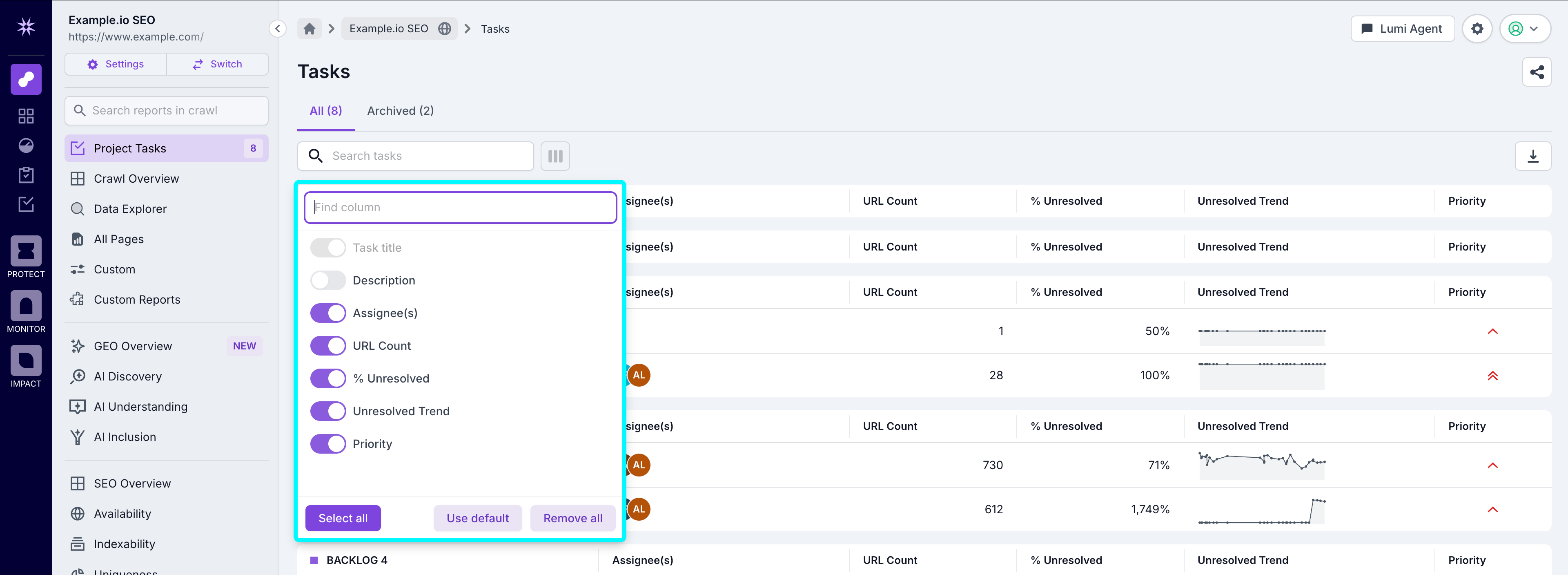Image resolution: width=1568 pixels, height=575 pixels.
Task: Switch to the Archived (2) tab
Action: [x=400, y=110]
